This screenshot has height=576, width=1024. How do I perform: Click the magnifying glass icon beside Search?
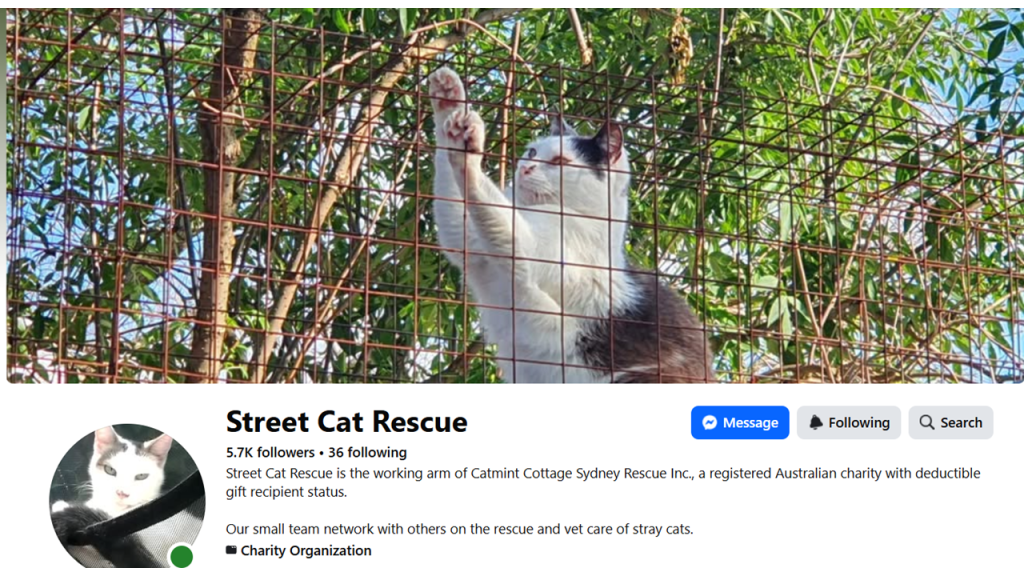tap(927, 423)
